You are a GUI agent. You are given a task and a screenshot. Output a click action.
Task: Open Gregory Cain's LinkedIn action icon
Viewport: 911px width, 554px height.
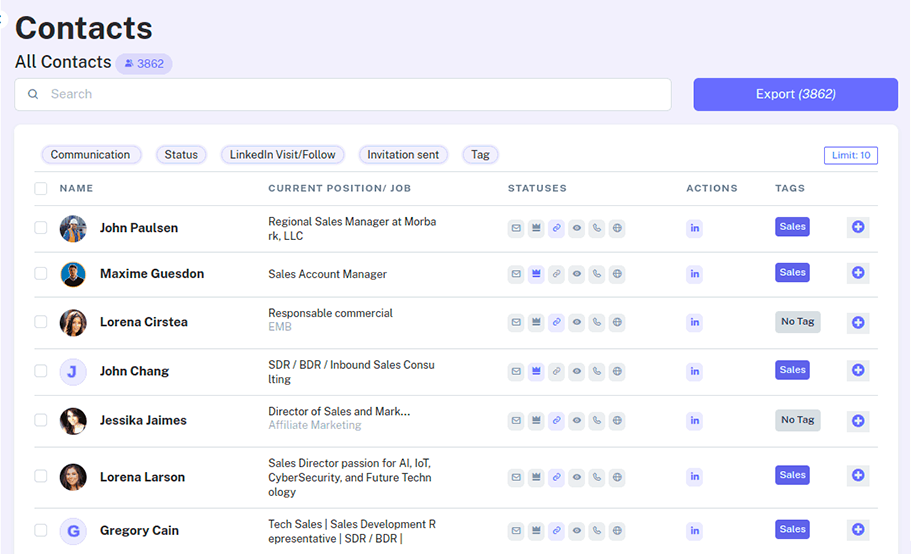[695, 530]
